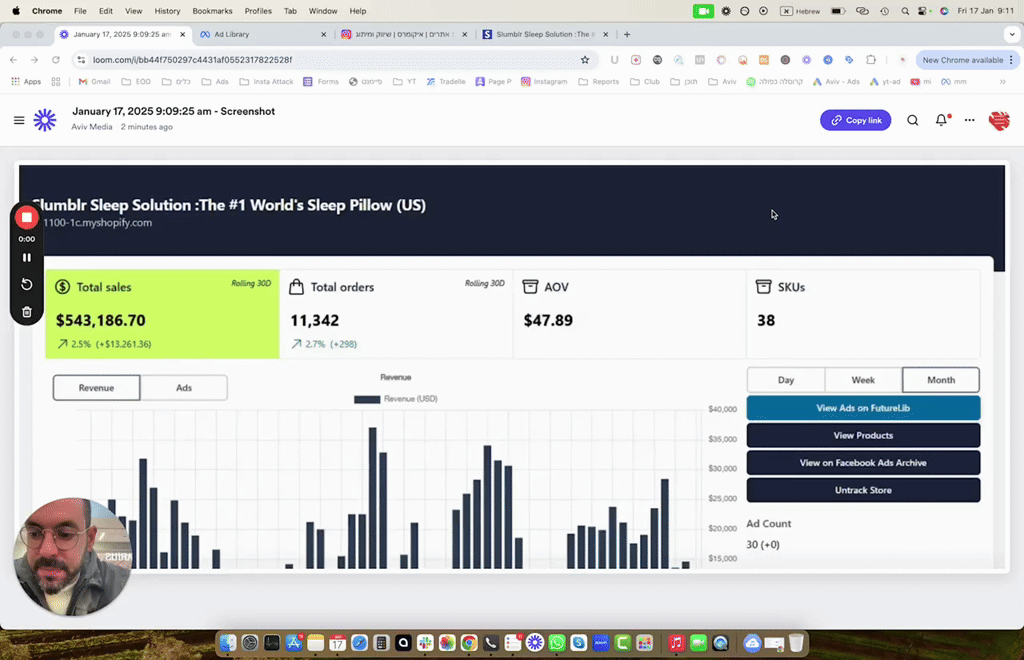
Task: Open the user profile avatar
Action: click(999, 120)
